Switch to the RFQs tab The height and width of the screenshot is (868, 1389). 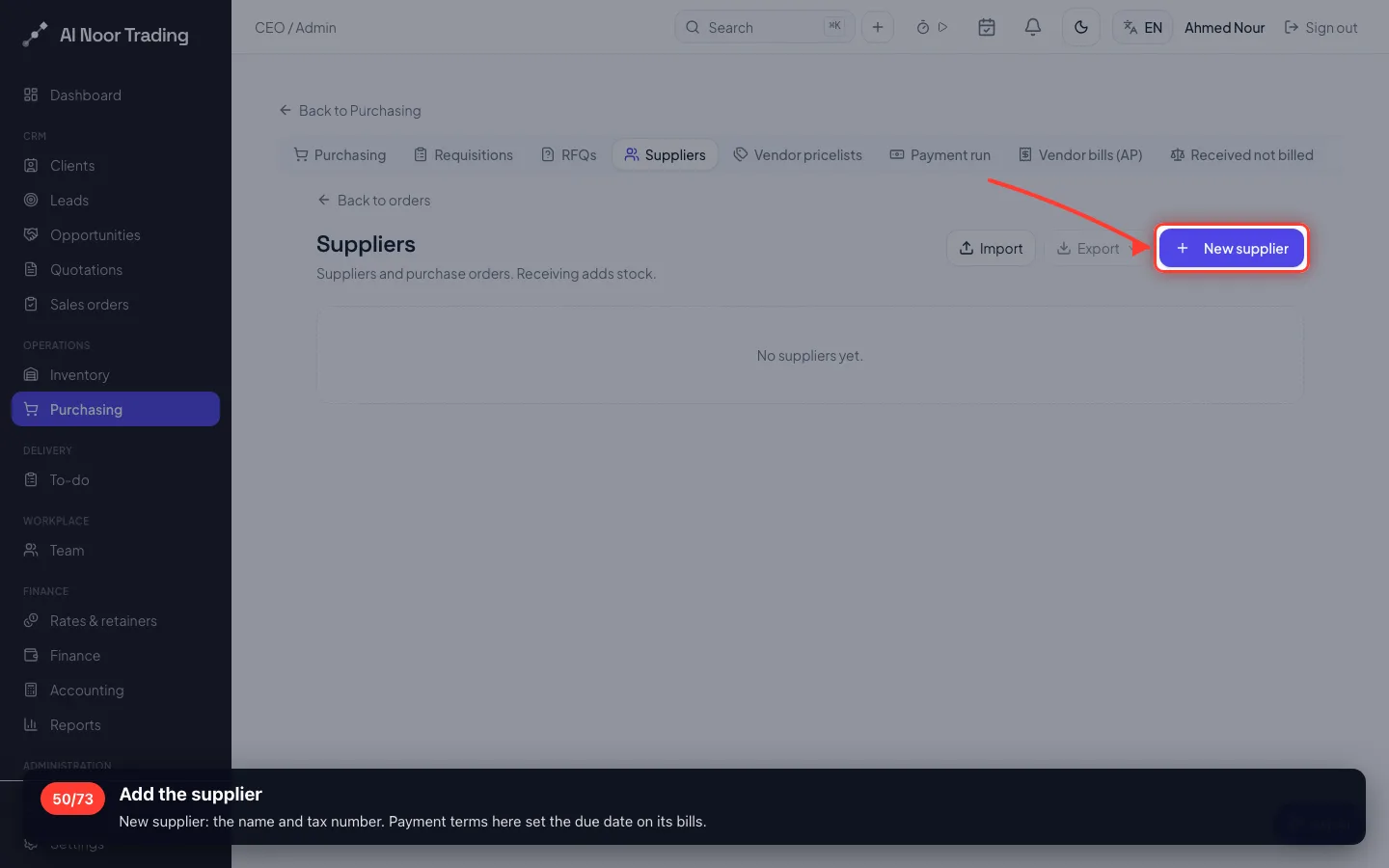[569, 155]
